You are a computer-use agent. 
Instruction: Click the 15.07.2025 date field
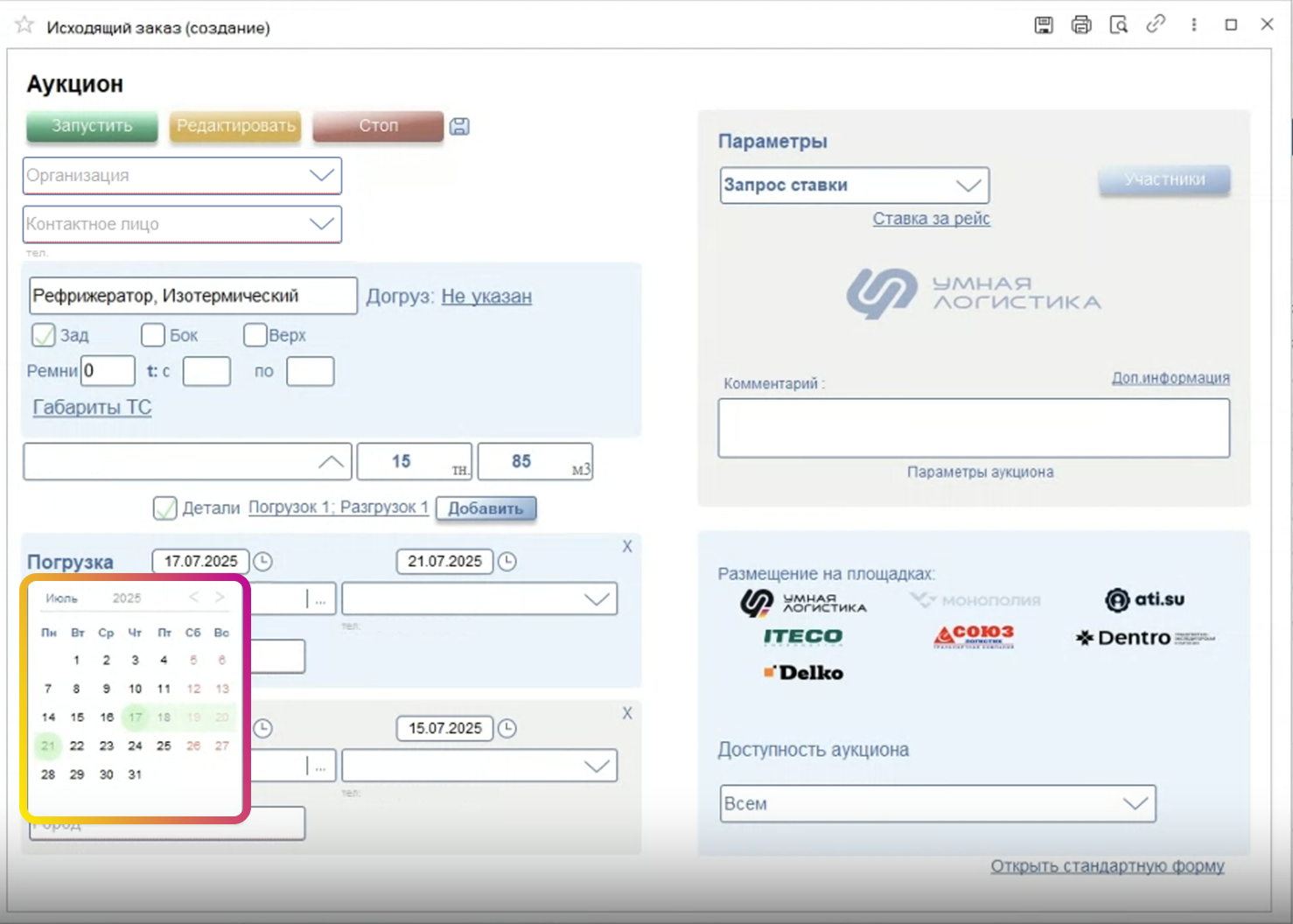[445, 728]
